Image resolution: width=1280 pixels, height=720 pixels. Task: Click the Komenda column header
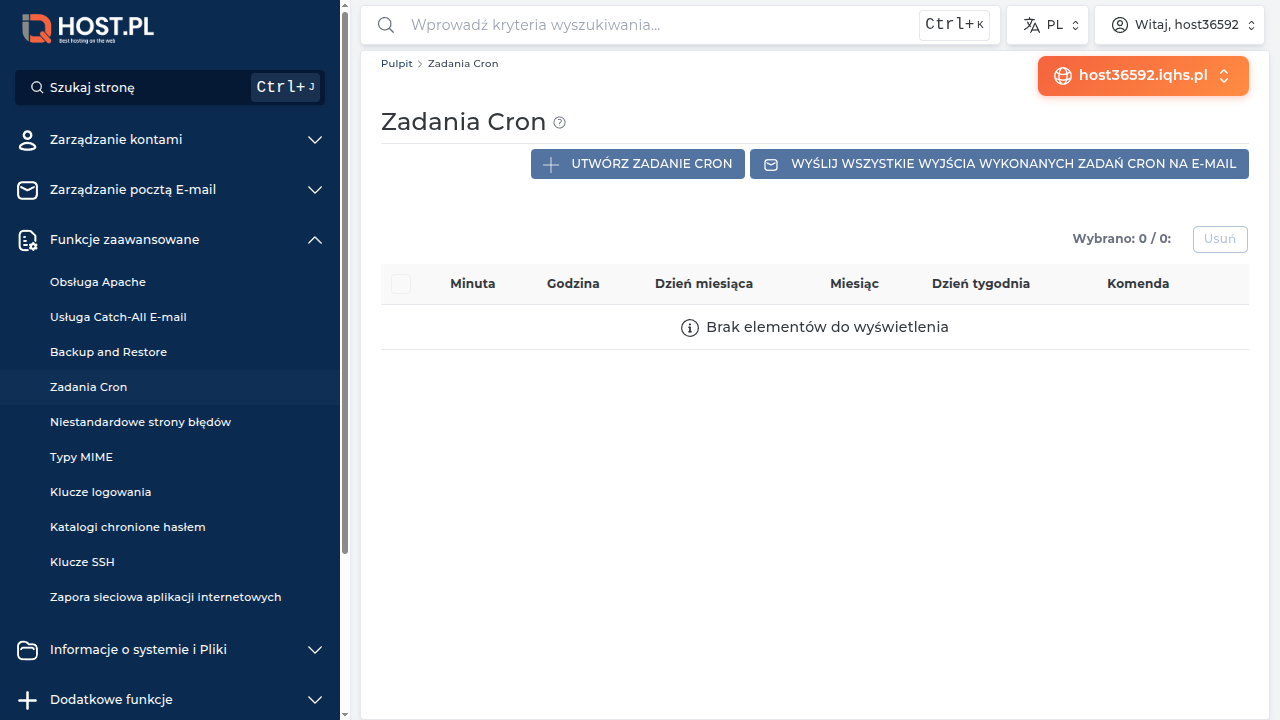[x=1138, y=284]
